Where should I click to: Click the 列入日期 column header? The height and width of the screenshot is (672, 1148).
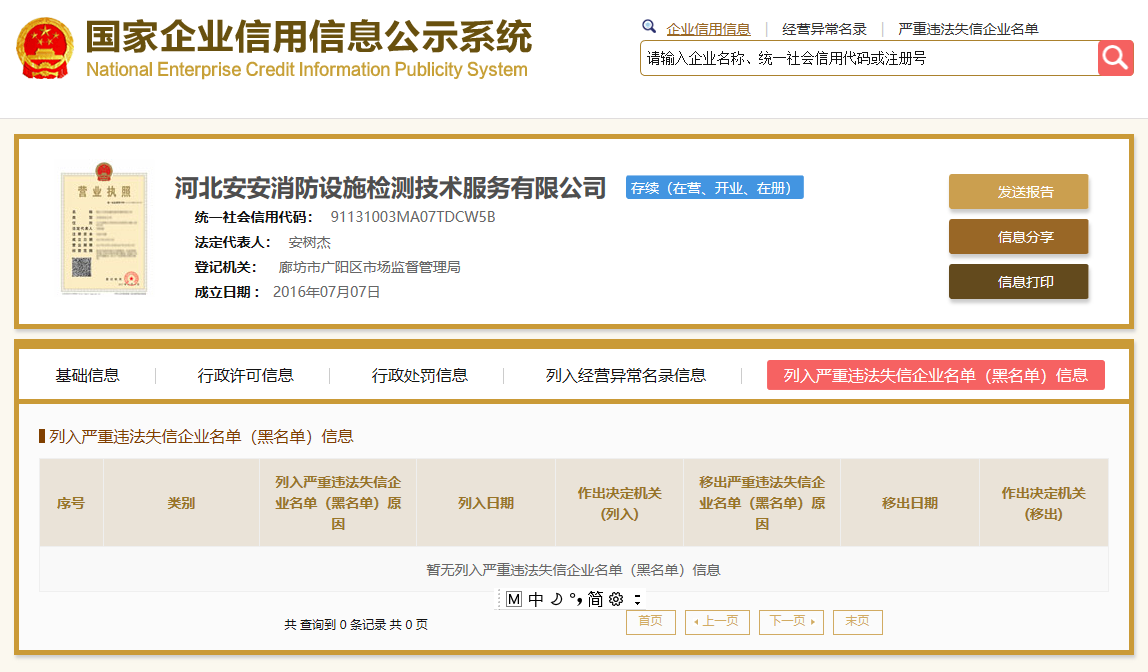click(x=486, y=503)
